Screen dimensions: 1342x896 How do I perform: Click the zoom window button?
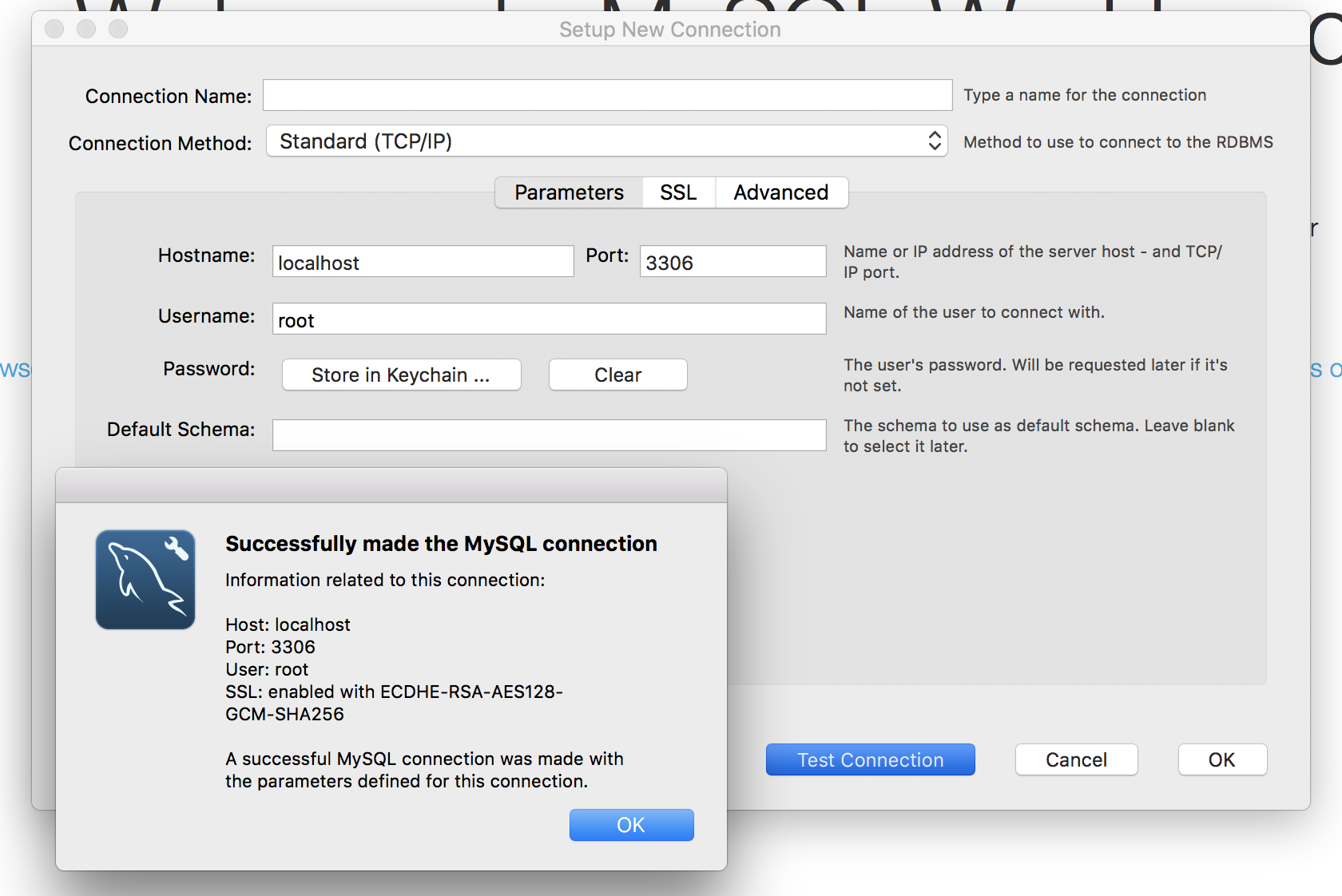pos(118,29)
